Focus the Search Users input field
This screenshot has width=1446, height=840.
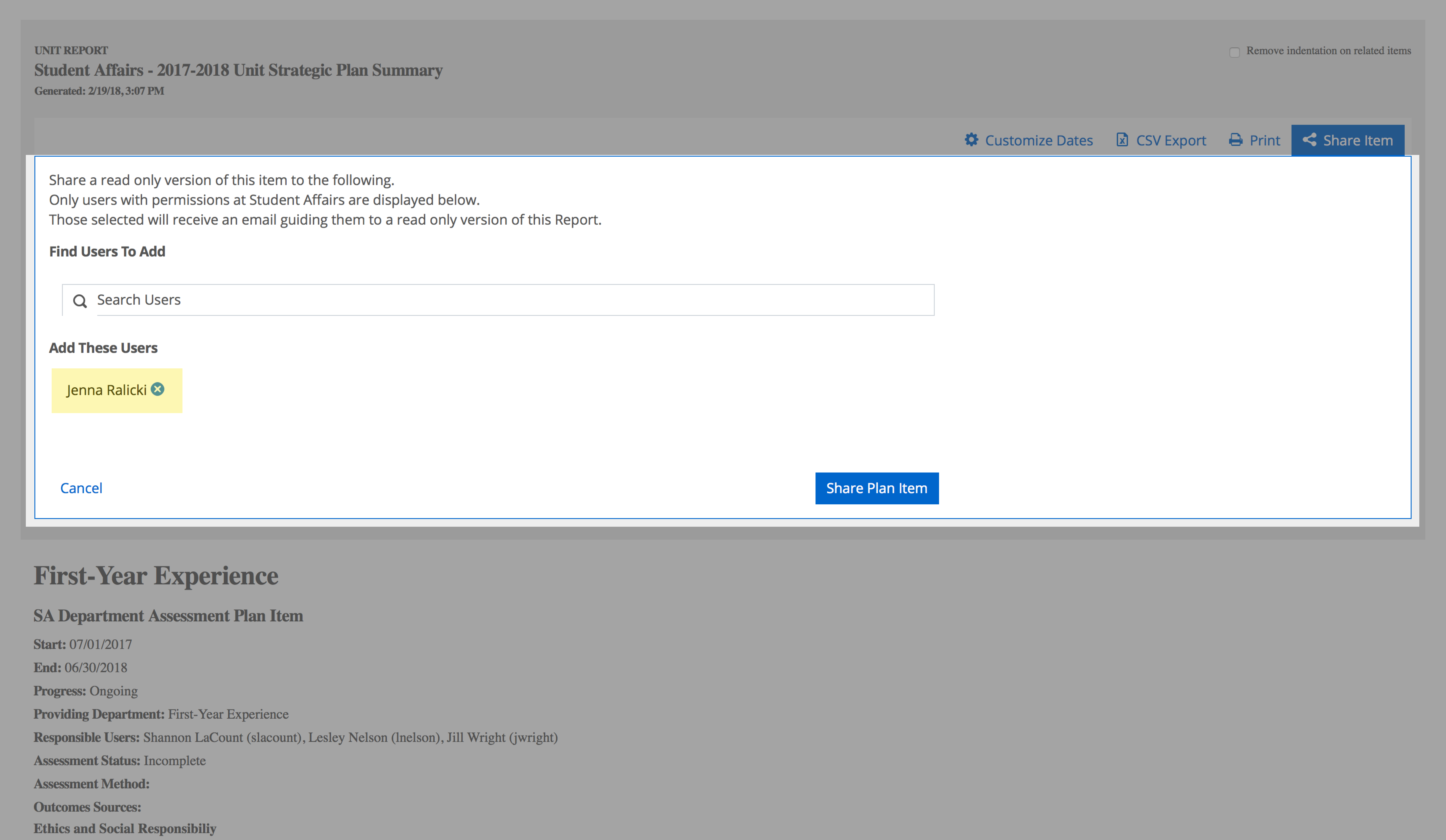point(498,300)
